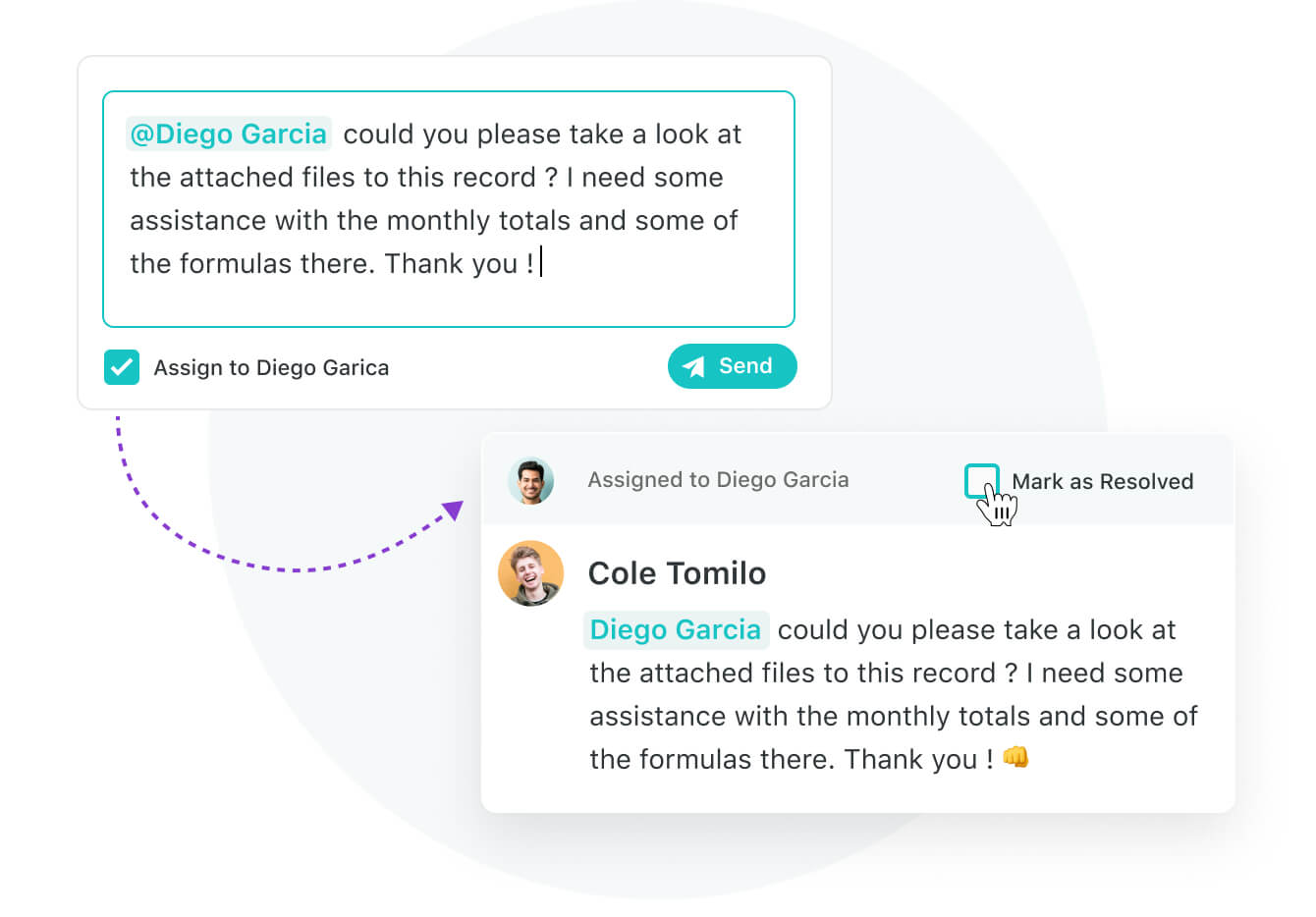Click the @Diego Garcia mention in message box
The image size is (1316, 917).
click(229, 134)
